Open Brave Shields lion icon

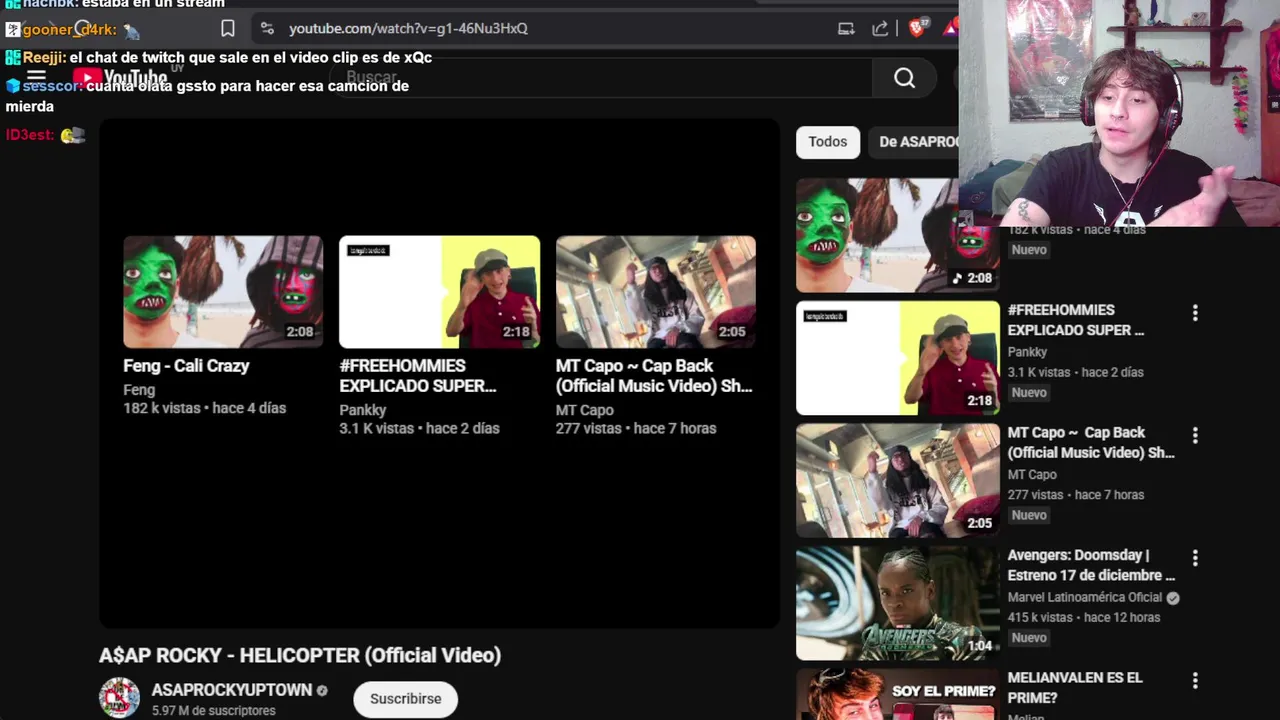point(917,27)
